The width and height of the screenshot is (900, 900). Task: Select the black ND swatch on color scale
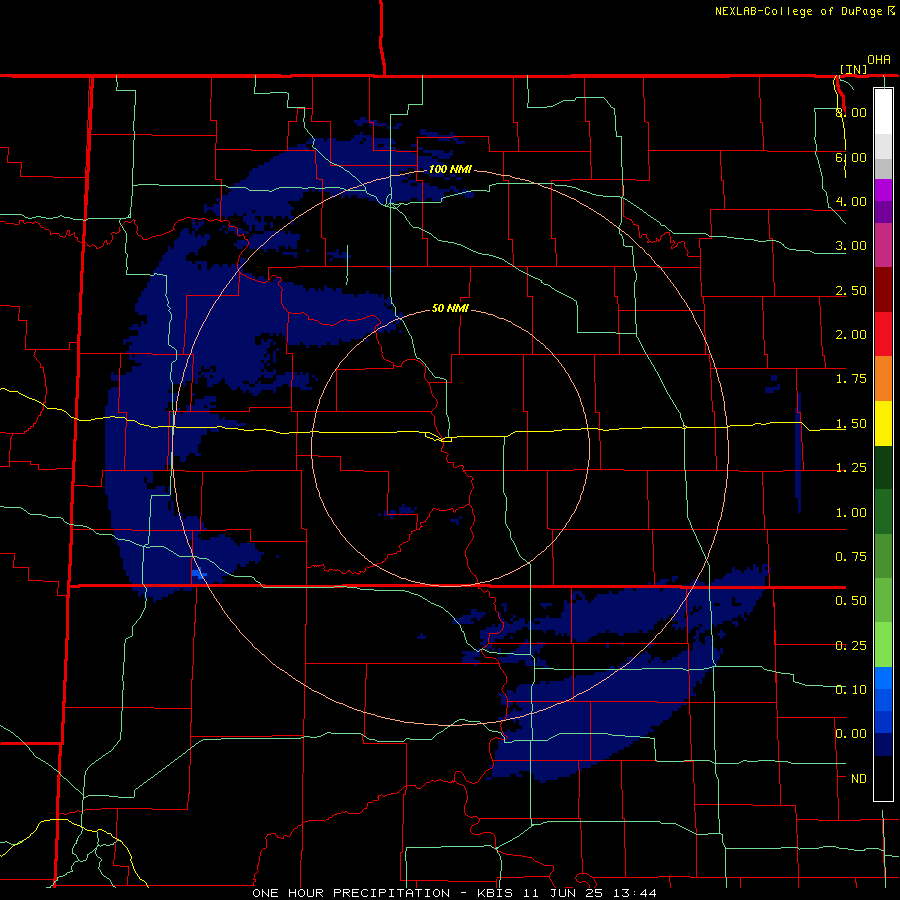point(883,778)
